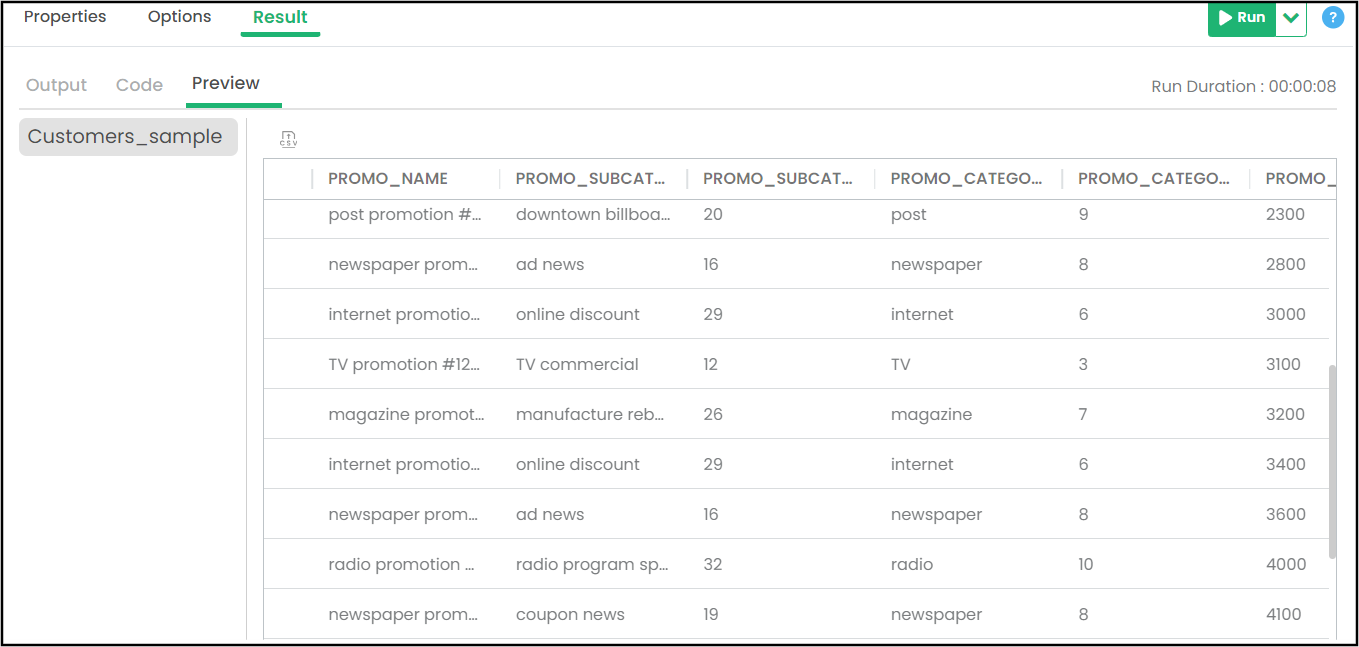Select the Preview sub-tab
Image resolution: width=1359 pixels, height=647 pixels.
point(226,83)
